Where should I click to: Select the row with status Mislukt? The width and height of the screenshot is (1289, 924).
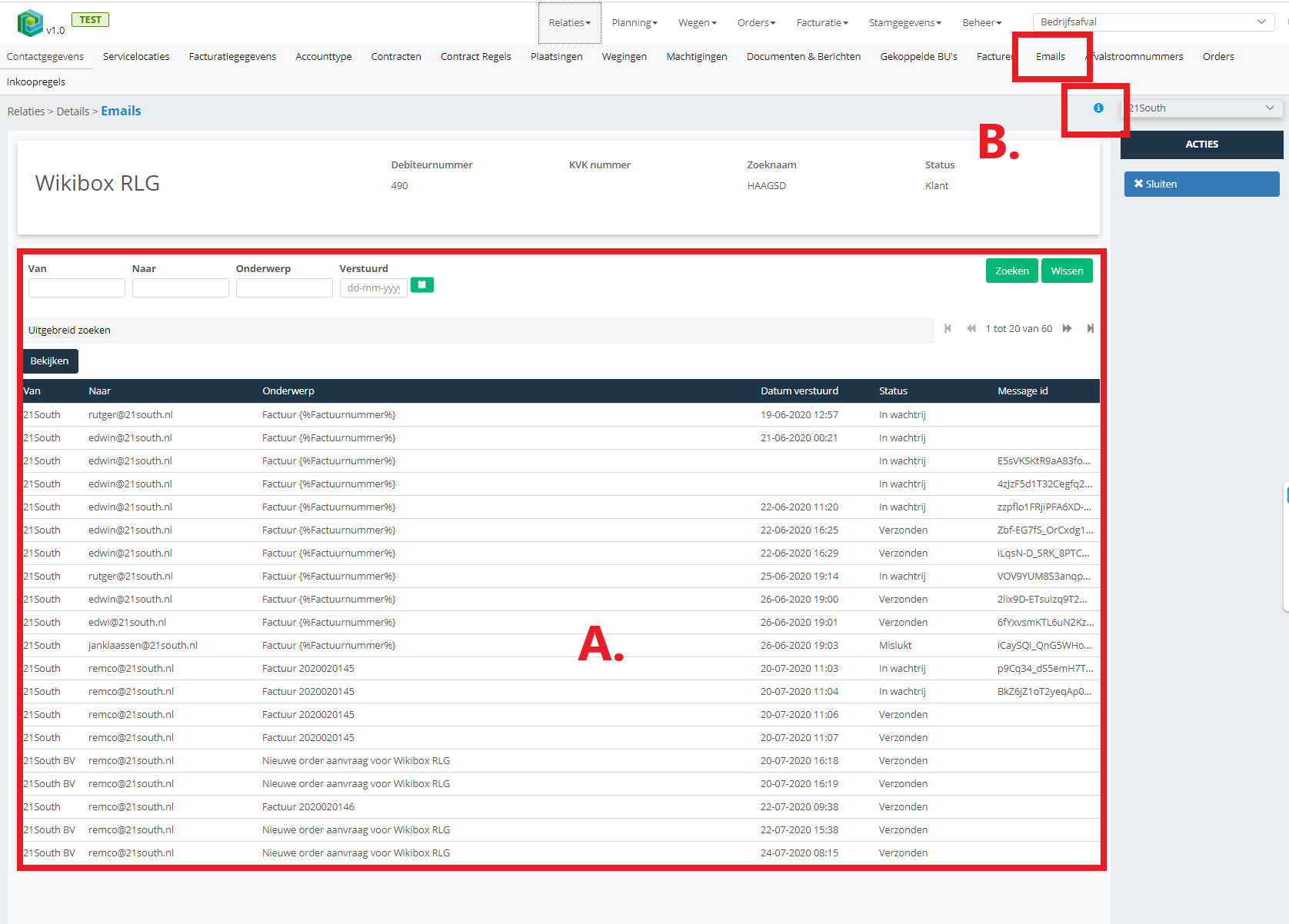561,646
